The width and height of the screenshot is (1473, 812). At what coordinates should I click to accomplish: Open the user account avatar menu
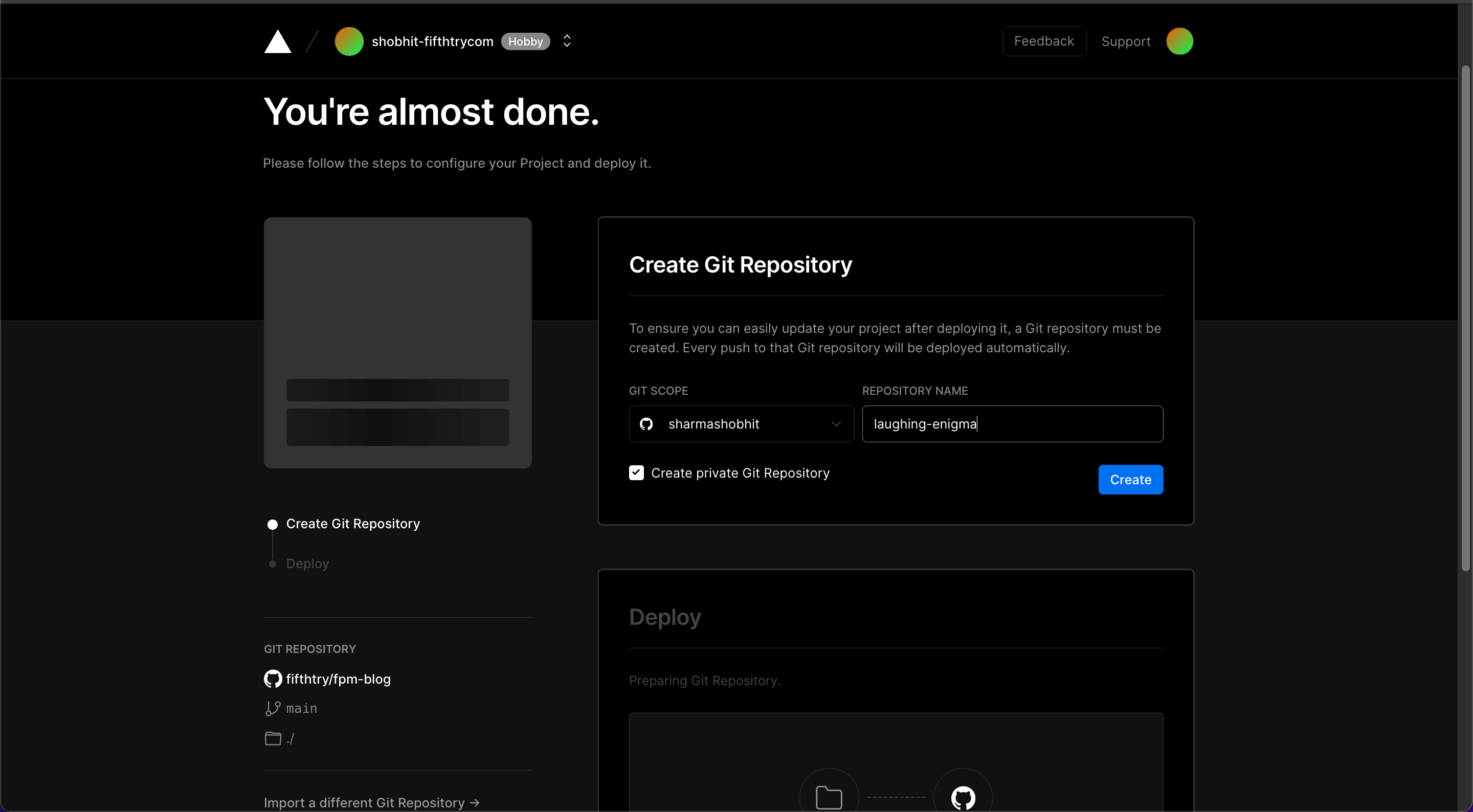click(x=1179, y=41)
